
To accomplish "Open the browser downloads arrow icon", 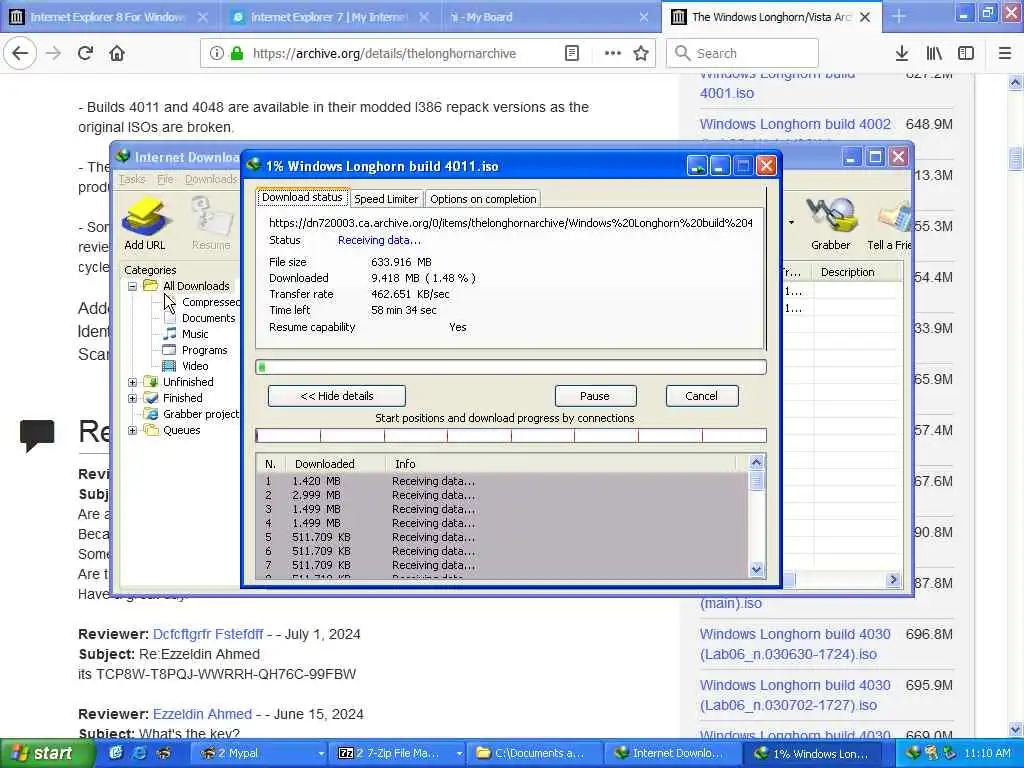I will click(x=902, y=54).
